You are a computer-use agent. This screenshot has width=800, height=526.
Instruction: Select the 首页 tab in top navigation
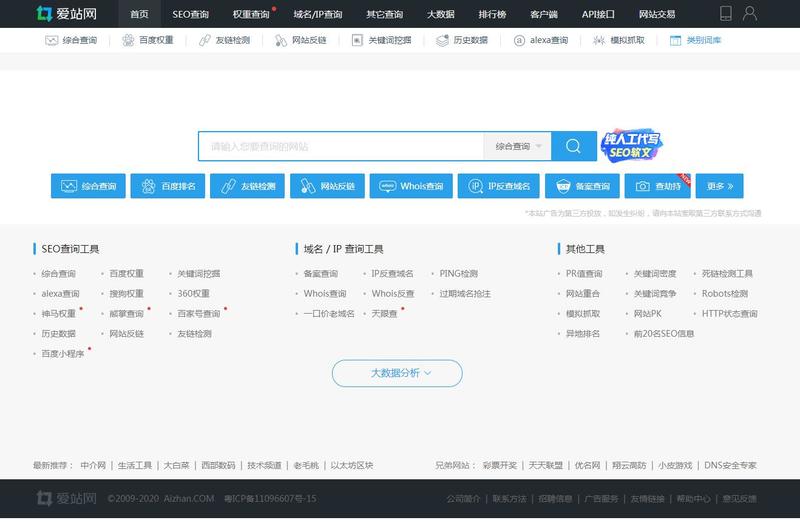[139, 14]
